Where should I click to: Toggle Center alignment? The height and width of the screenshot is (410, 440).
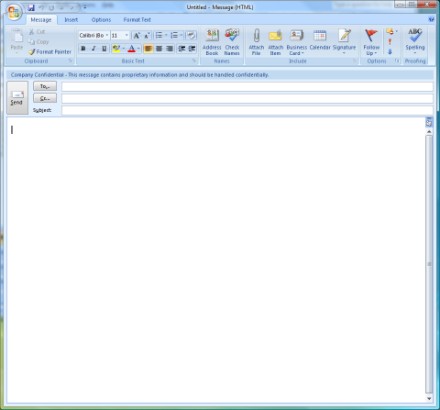point(159,49)
